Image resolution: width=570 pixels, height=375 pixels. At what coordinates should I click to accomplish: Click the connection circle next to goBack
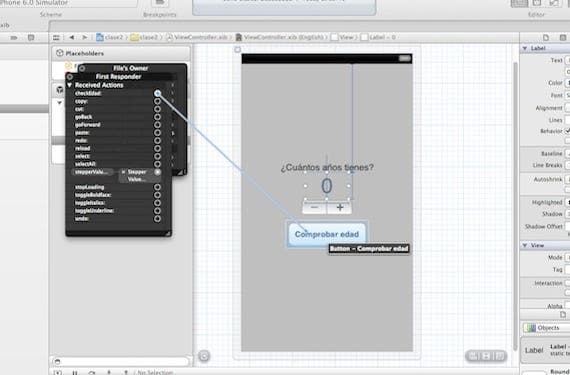[x=157, y=117]
